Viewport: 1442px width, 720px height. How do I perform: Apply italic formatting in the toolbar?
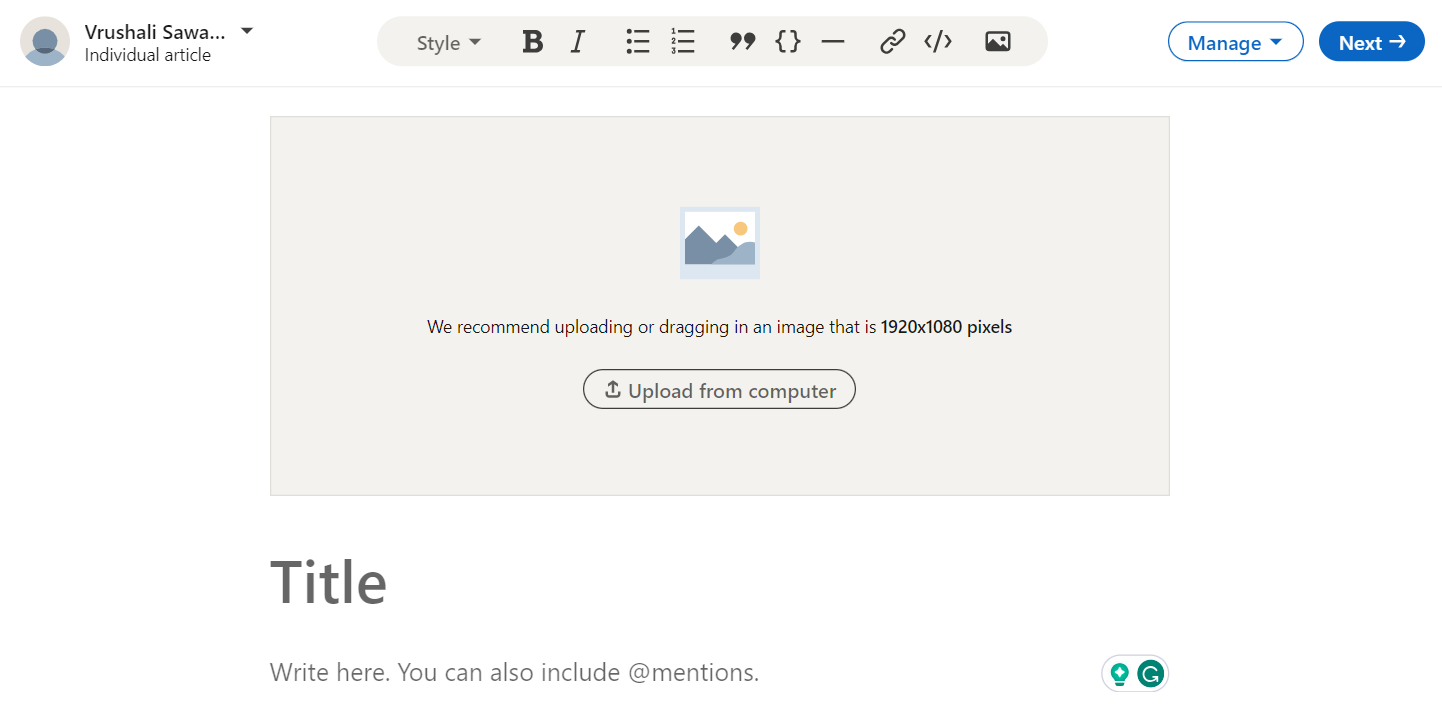[577, 41]
